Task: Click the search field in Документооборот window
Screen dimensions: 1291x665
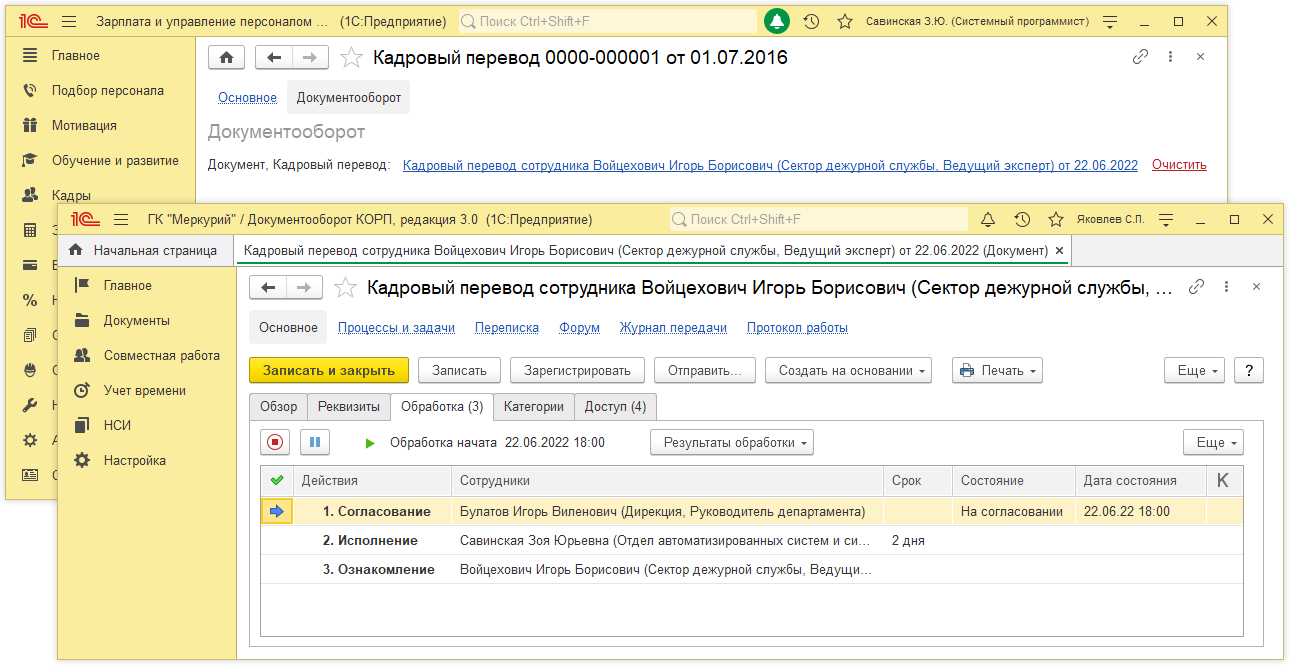Action: click(820, 219)
